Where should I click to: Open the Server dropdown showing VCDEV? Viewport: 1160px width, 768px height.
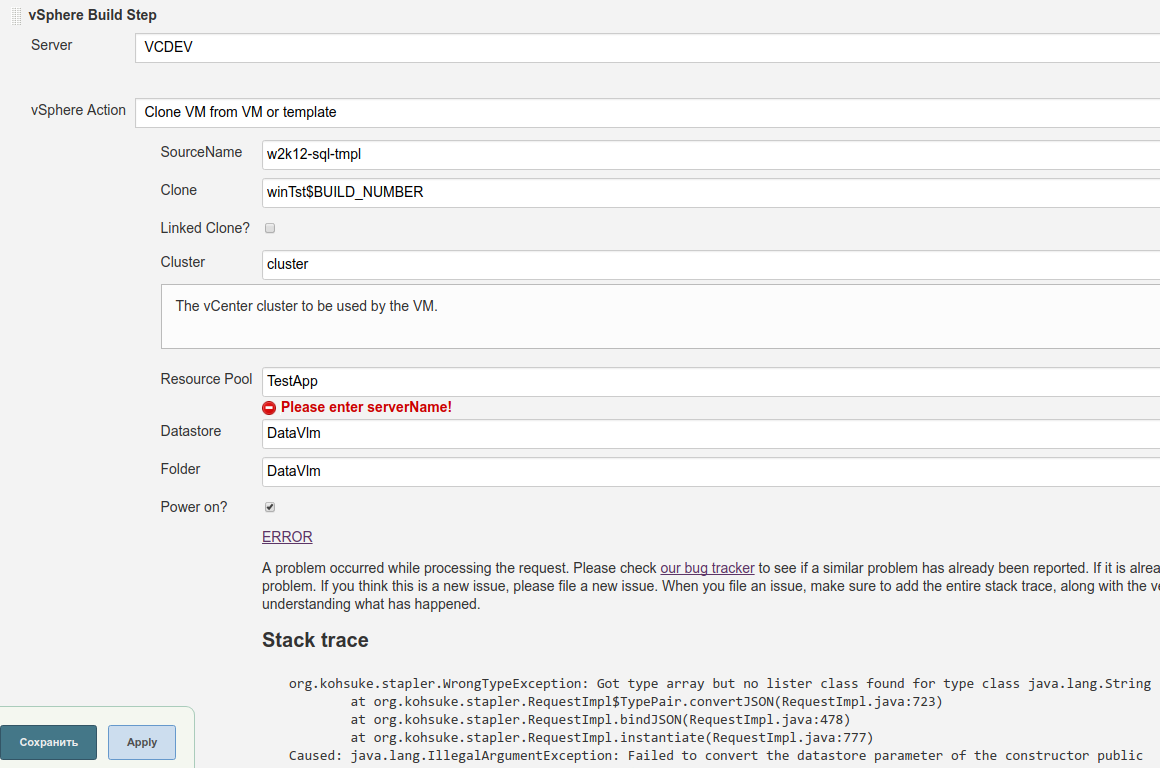point(646,48)
